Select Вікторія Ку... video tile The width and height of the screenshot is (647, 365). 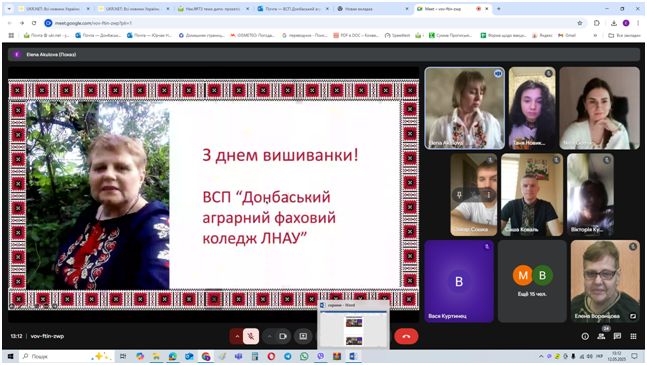590,195
